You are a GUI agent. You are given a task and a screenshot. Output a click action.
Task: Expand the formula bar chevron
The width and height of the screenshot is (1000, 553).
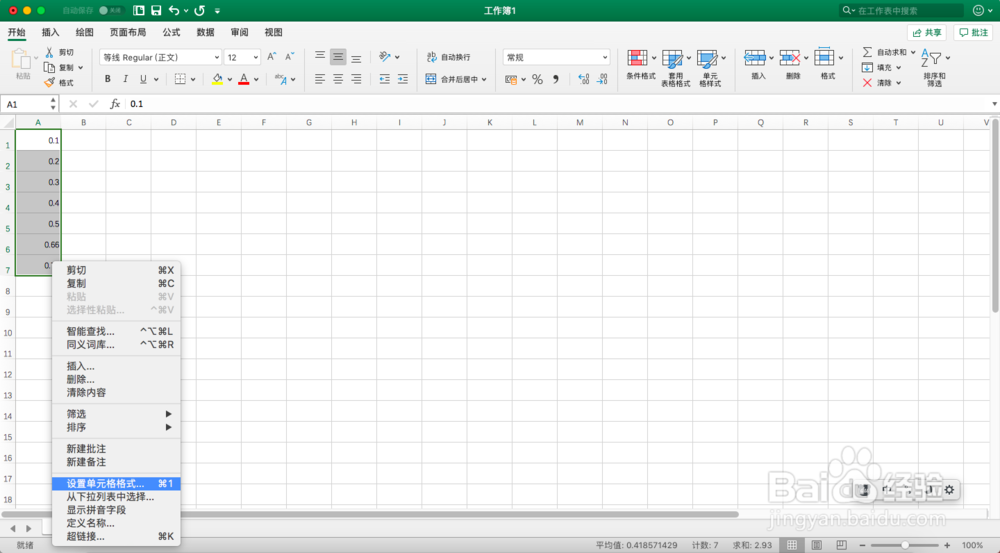[994, 104]
